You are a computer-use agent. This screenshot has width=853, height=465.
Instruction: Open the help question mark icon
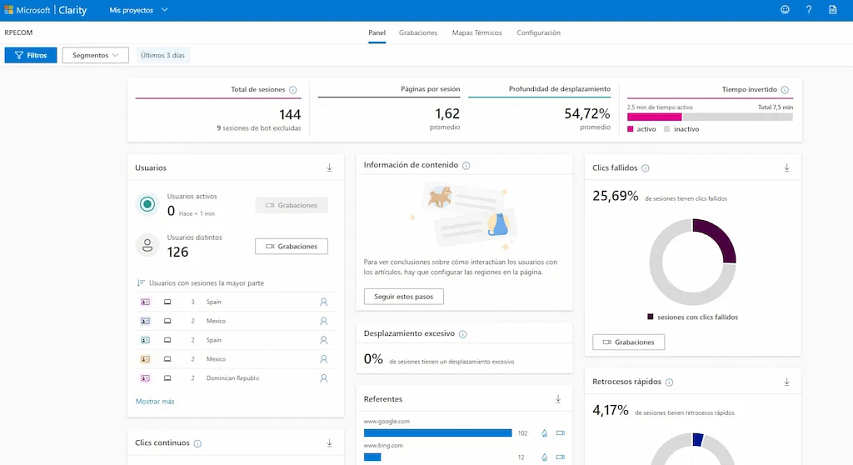pos(809,9)
